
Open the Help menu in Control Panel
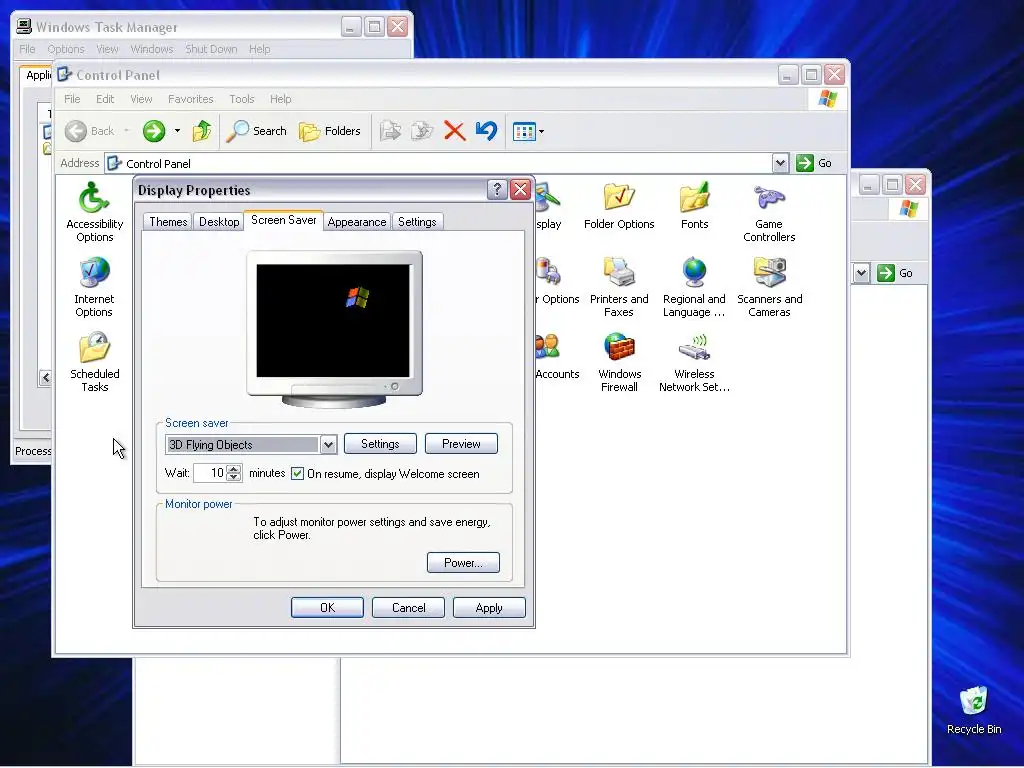(x=280, y=99)
